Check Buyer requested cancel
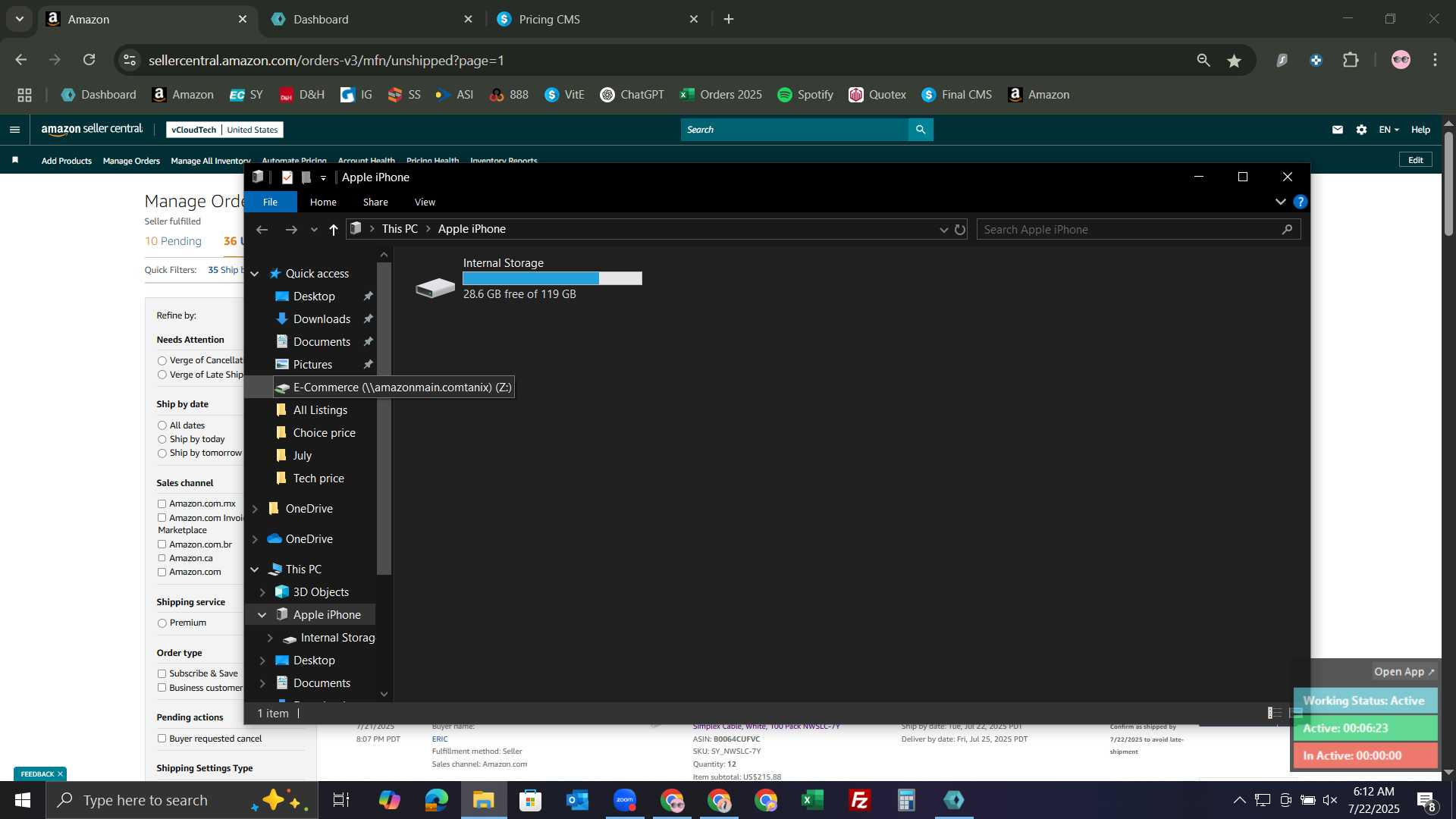This screenshot has height=819, width=1456. [x=162, y=739]
